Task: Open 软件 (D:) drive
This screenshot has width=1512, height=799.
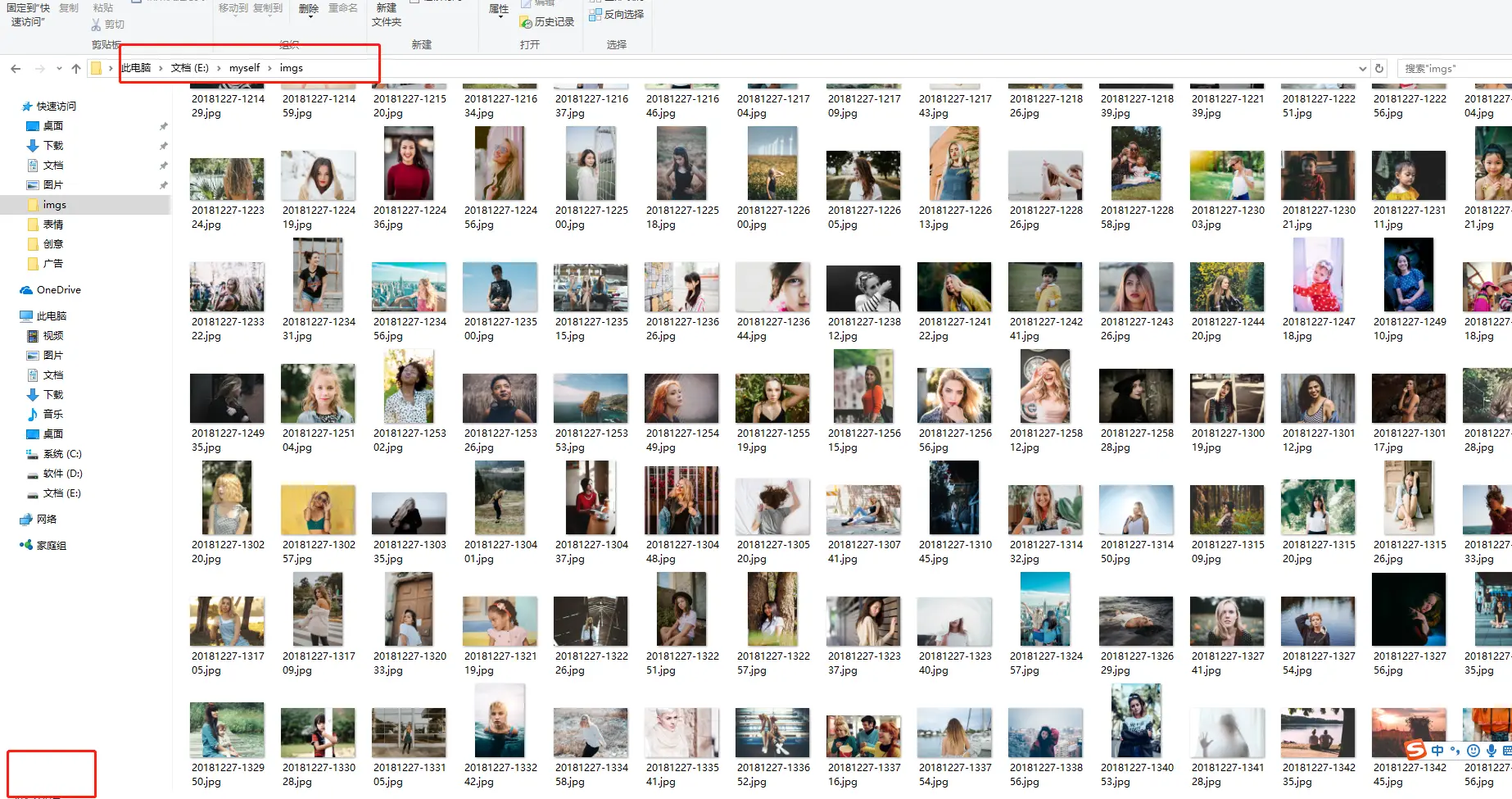Action: 54,474
